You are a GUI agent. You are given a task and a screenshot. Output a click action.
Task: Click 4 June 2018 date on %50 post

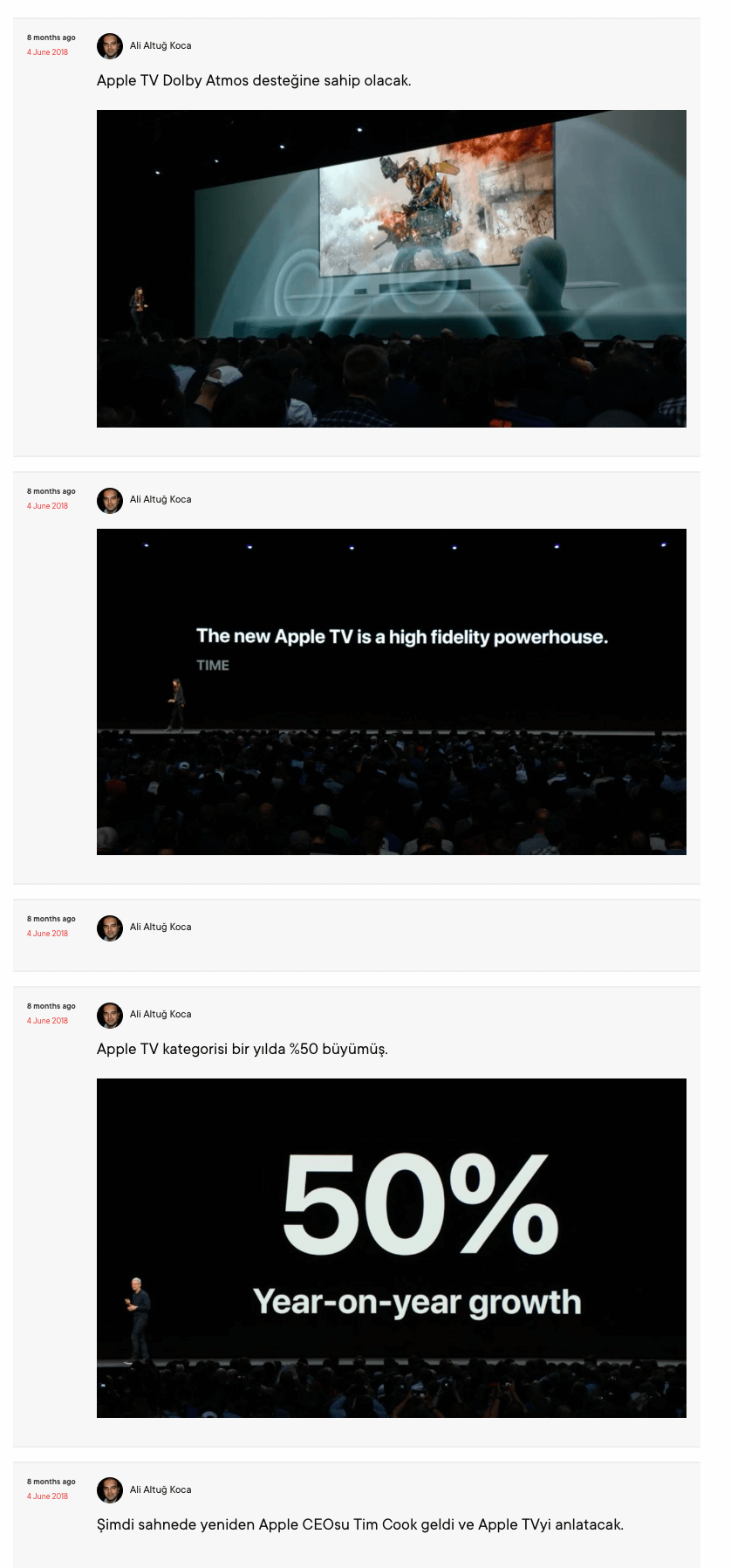pyautogui.click(x=47, y=1021)
